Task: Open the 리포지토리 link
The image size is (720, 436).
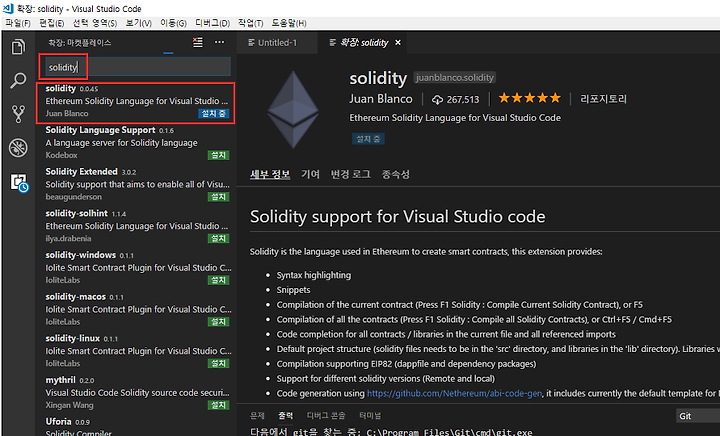Action: coord(603,99)
